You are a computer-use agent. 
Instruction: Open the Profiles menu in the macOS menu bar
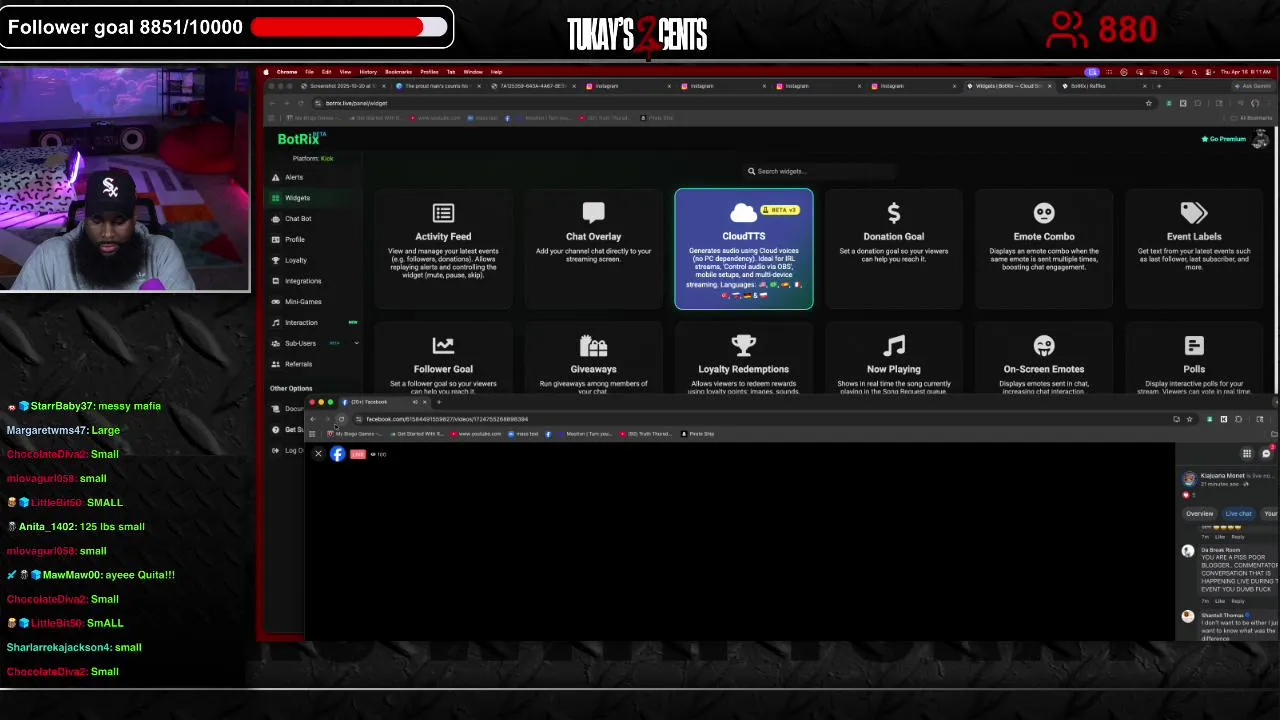(x=429, y=72)
